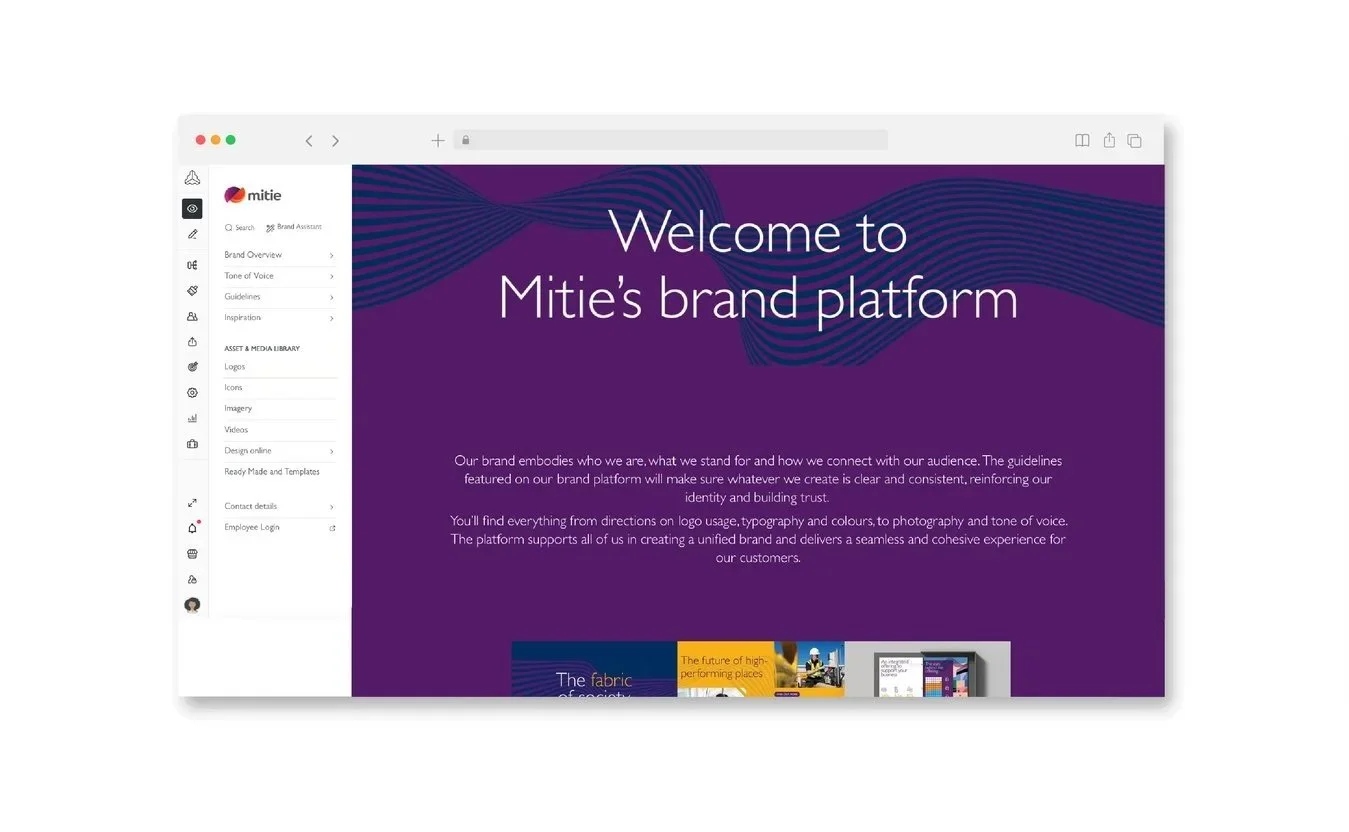Click the ASSET & MEDIA LIBRARY heading

click(x=262, y=349)
